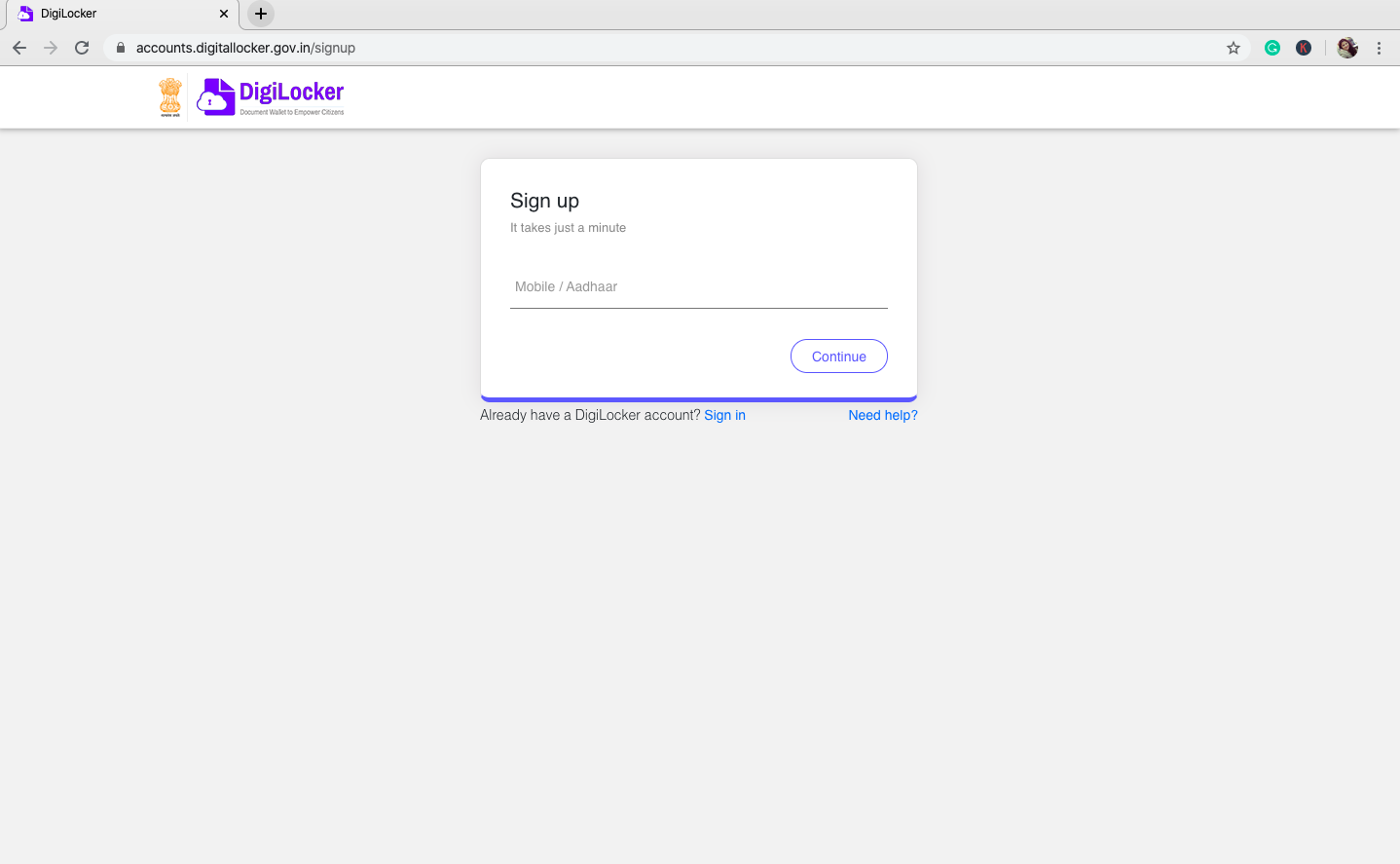
Task: Open the Need help? link
Action: (882, 415)
